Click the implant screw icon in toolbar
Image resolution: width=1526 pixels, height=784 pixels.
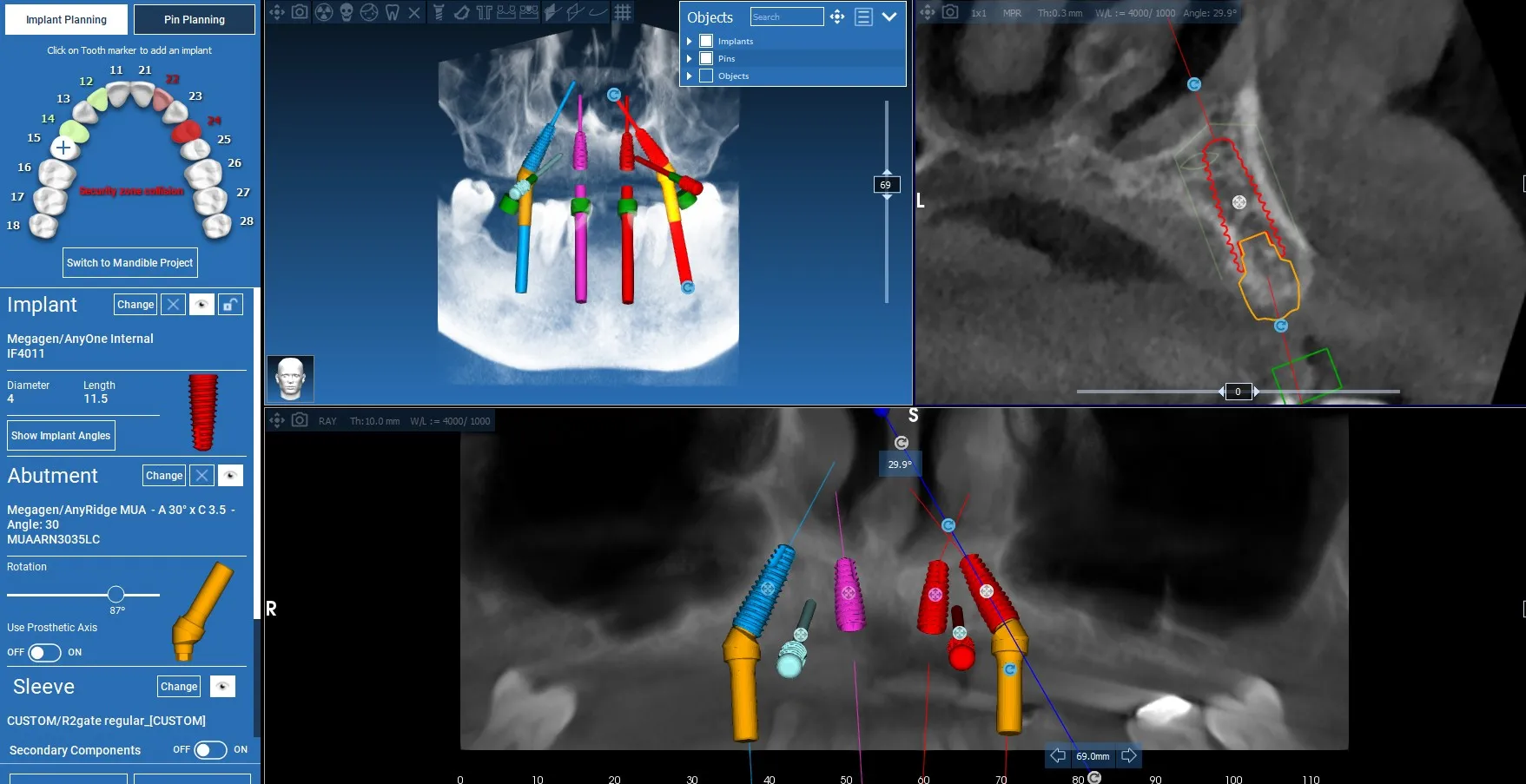(439, 12)
